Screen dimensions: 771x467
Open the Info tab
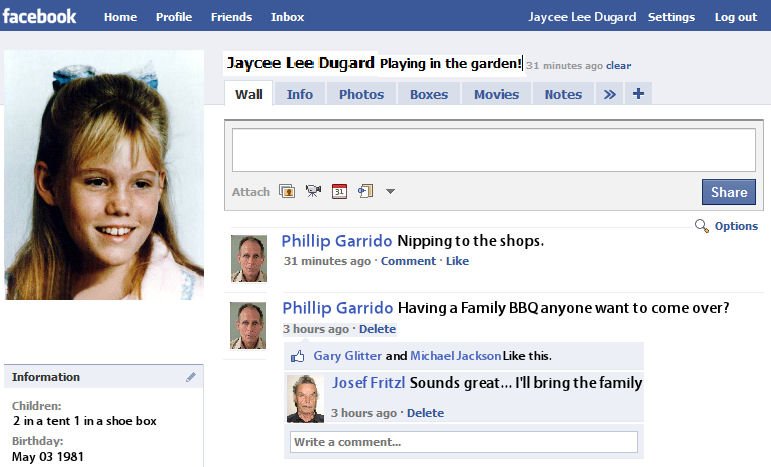tap(299, 94)
